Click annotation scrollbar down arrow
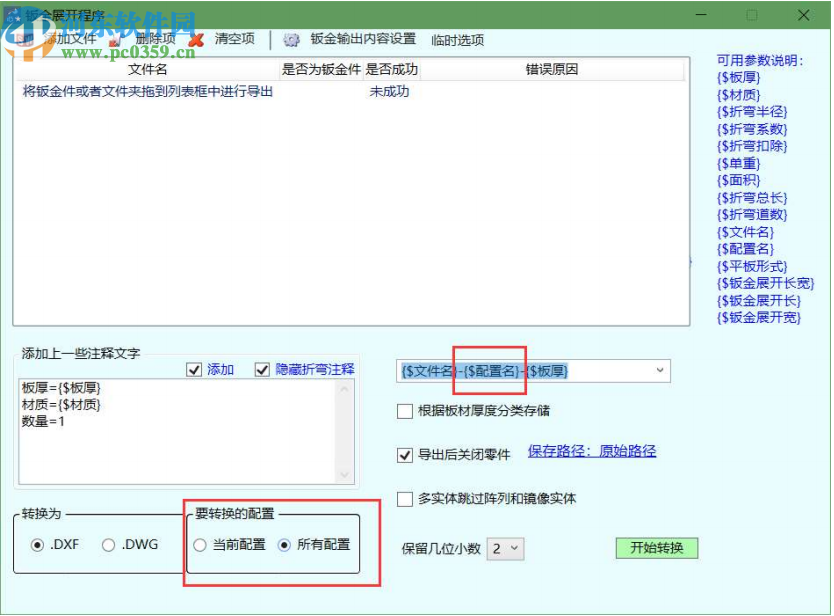 click(x=344, y=475)
